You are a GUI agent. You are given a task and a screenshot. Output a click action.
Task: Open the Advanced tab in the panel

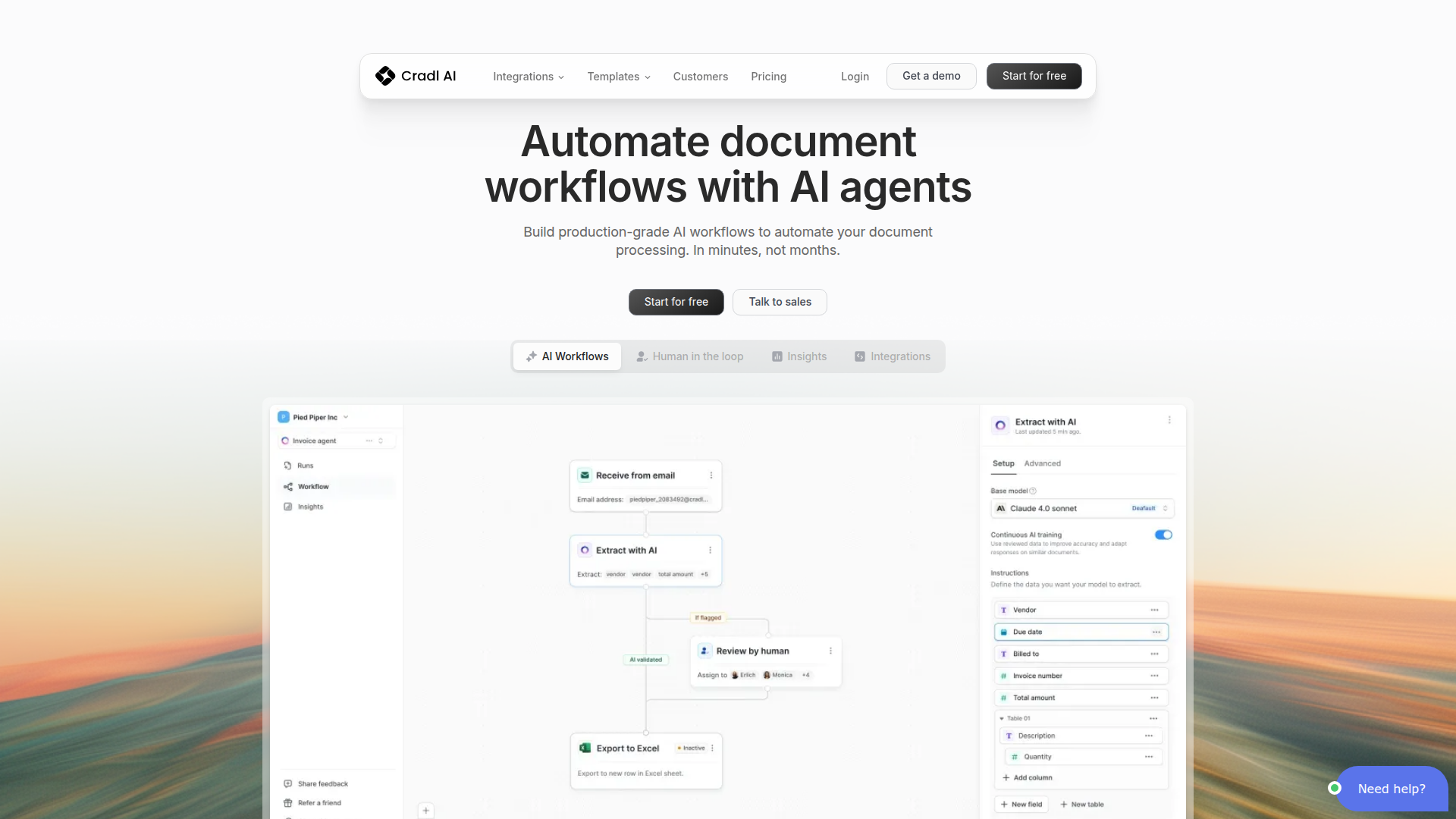(1042, 463)
